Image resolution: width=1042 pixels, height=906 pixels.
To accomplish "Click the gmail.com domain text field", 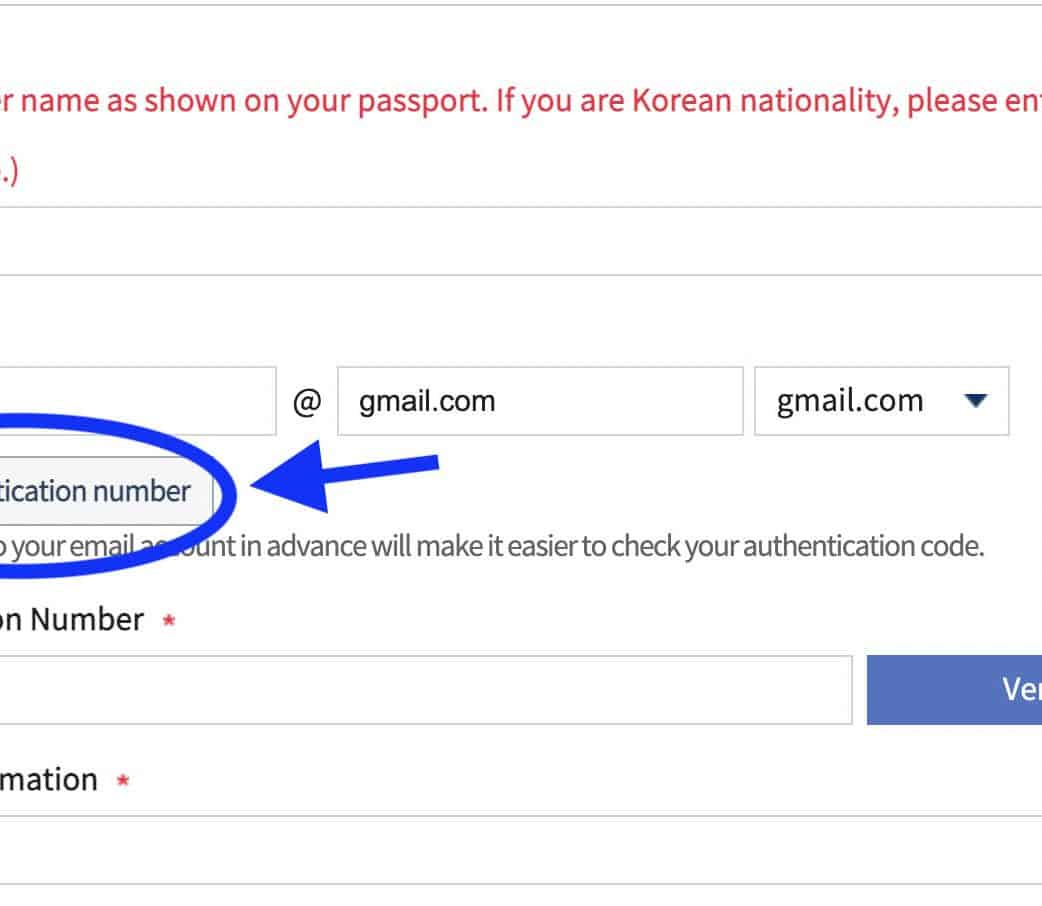I will pos(539,401).
